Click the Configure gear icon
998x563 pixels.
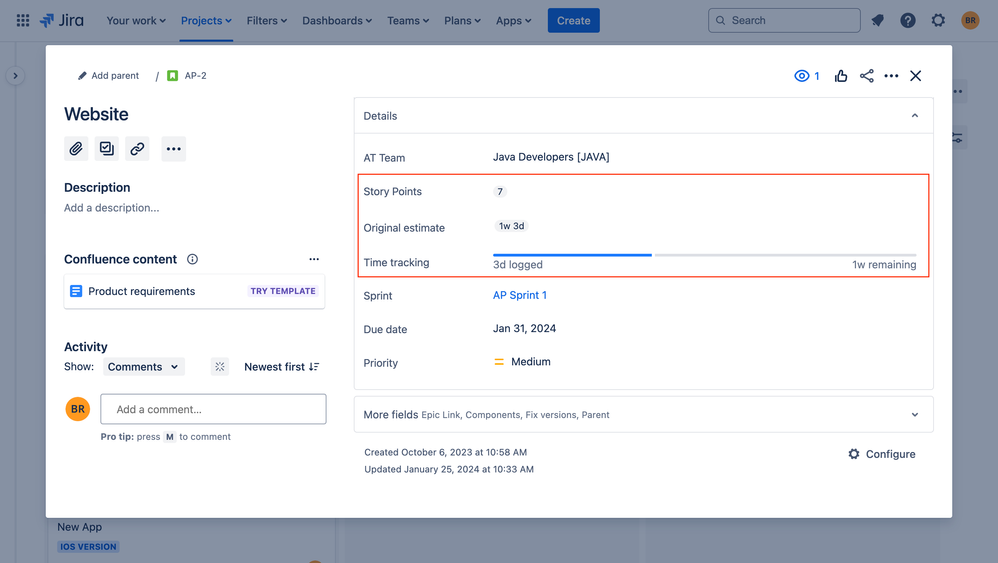(854, 454)
